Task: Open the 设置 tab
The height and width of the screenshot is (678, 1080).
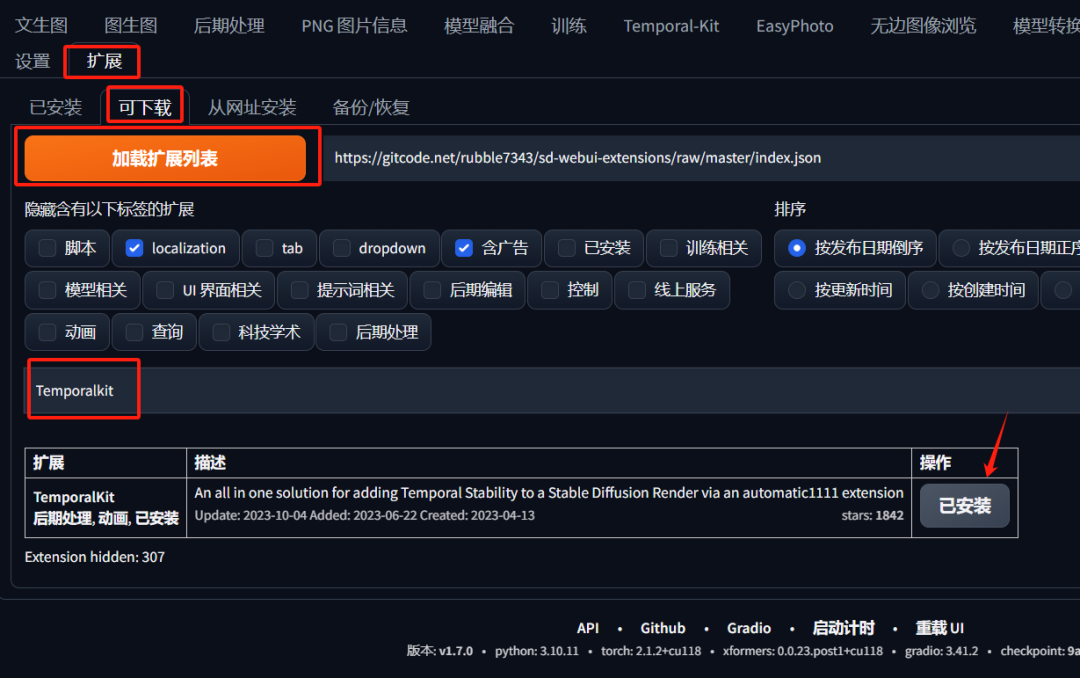Action: [x=32, y=61]
